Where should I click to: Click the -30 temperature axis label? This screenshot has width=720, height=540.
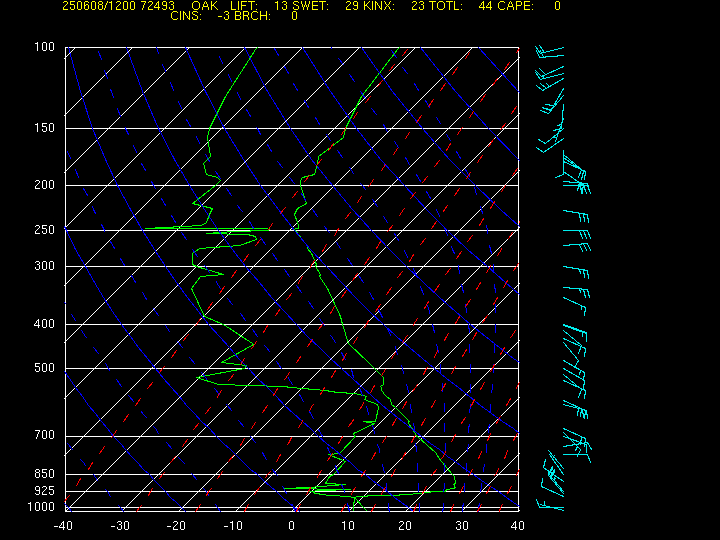(120, 526)
